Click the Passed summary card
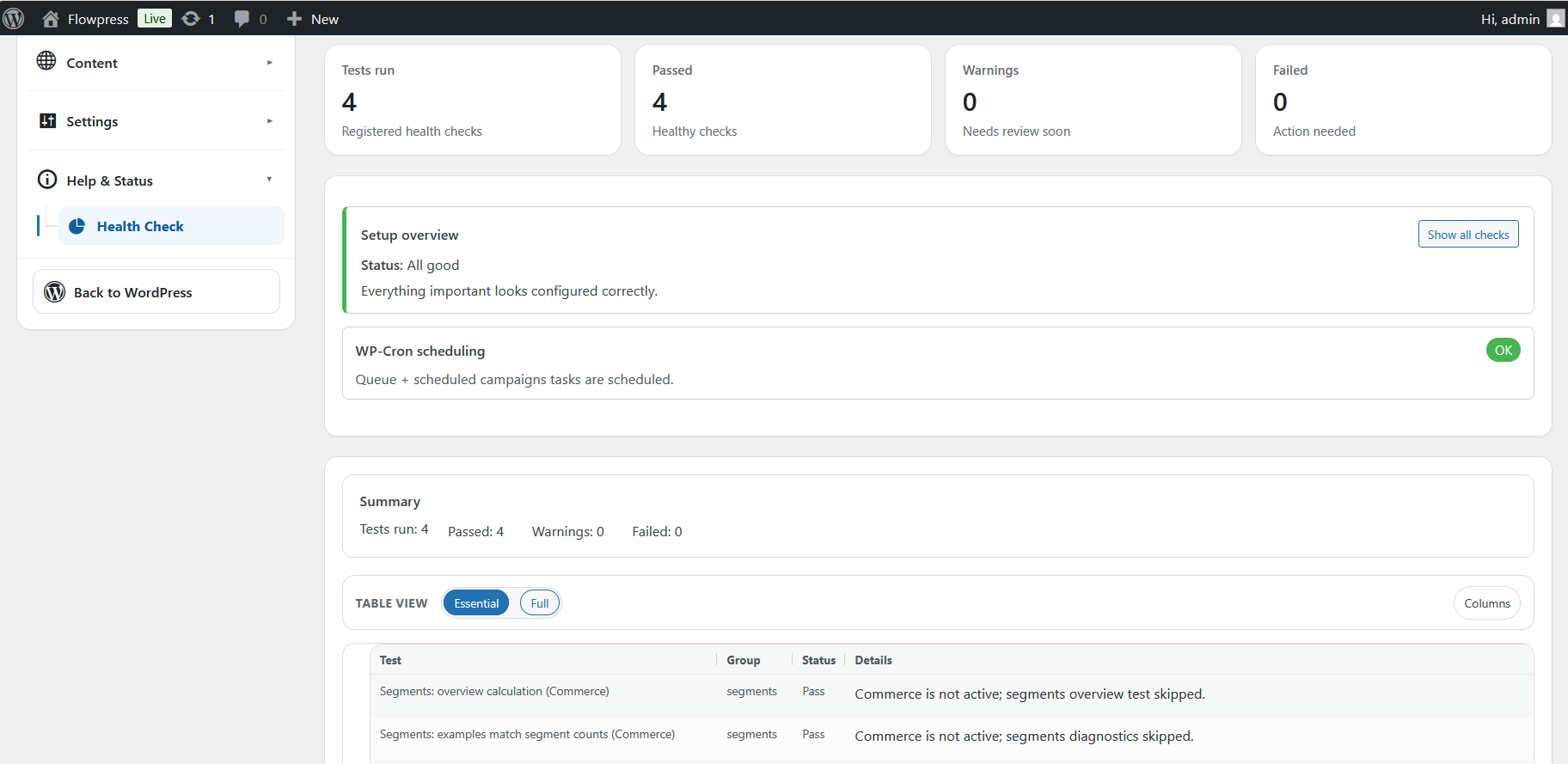The image size is (1568, 764). point(783,100)
